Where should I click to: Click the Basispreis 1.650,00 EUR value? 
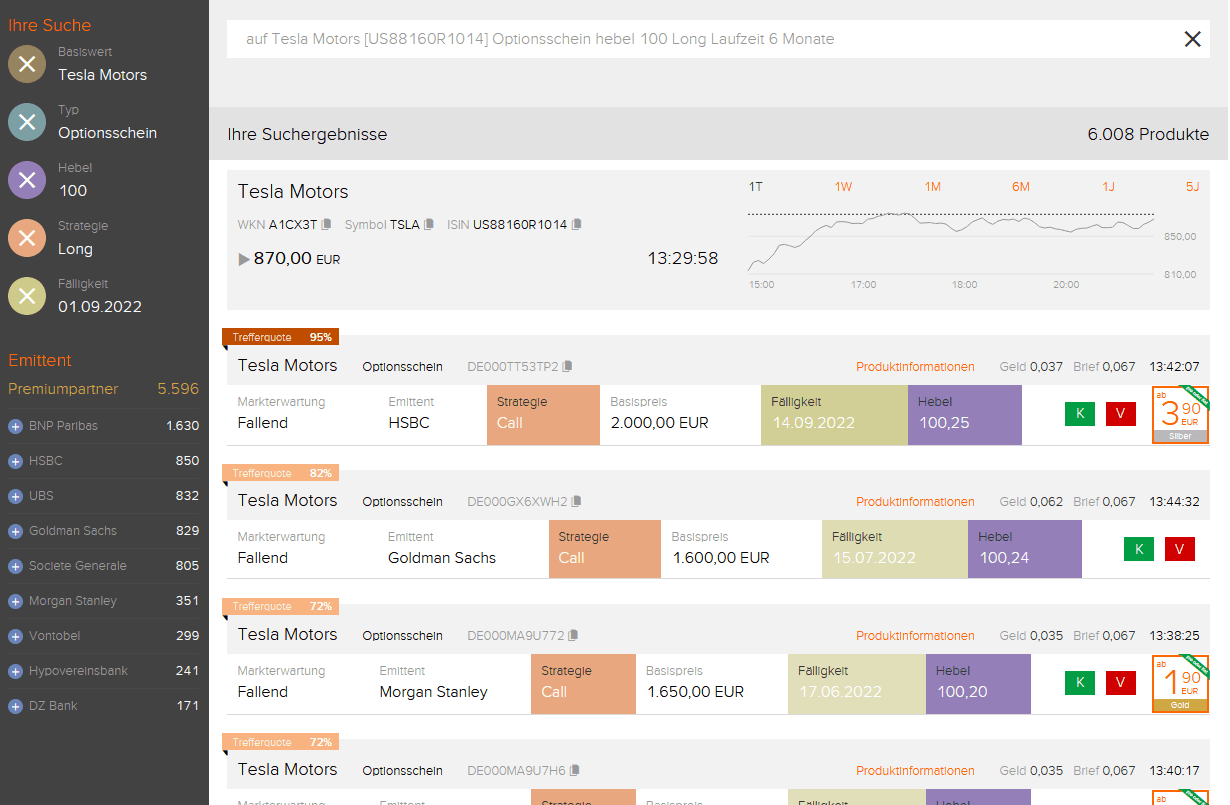(x=695, y=692)
